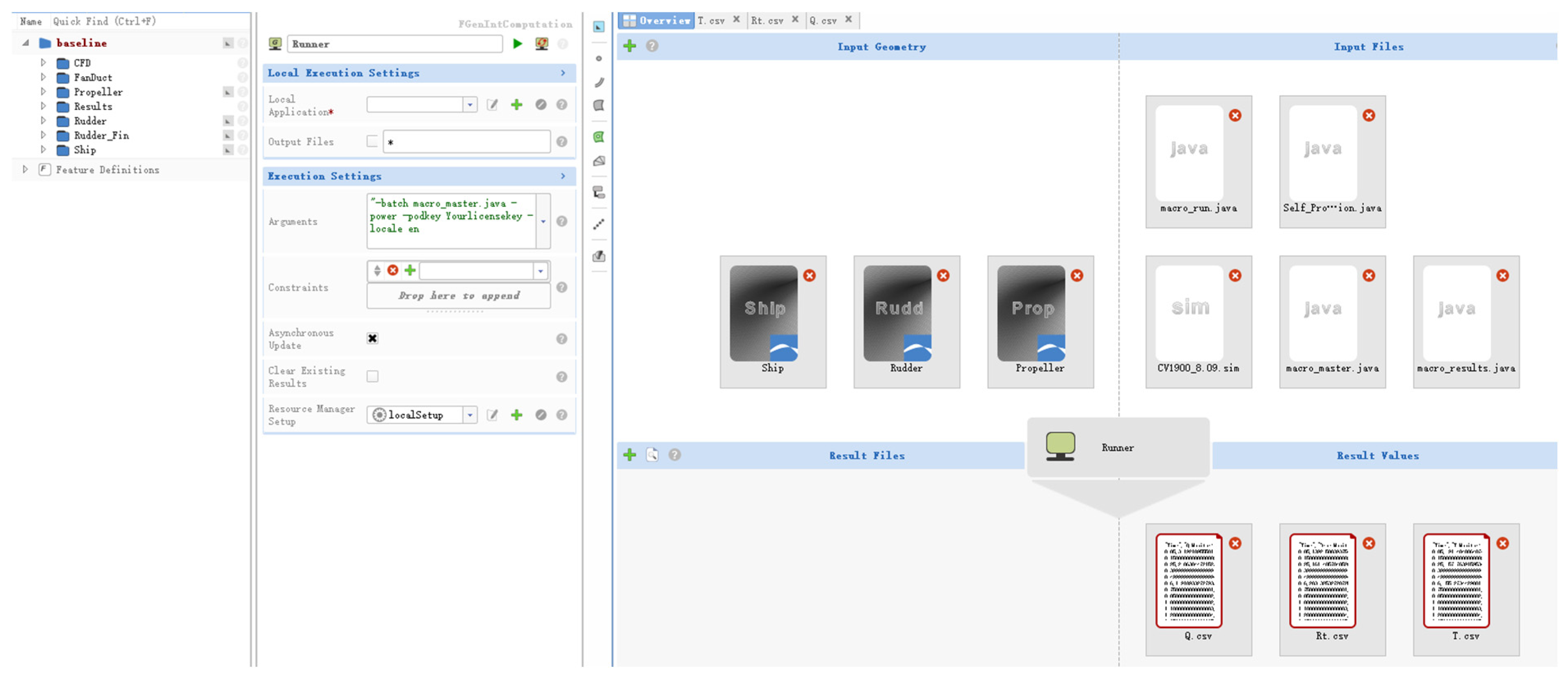Switch to the Rt.csv tab
This screenshot has width=1568, height=680.
pos(766,21)
